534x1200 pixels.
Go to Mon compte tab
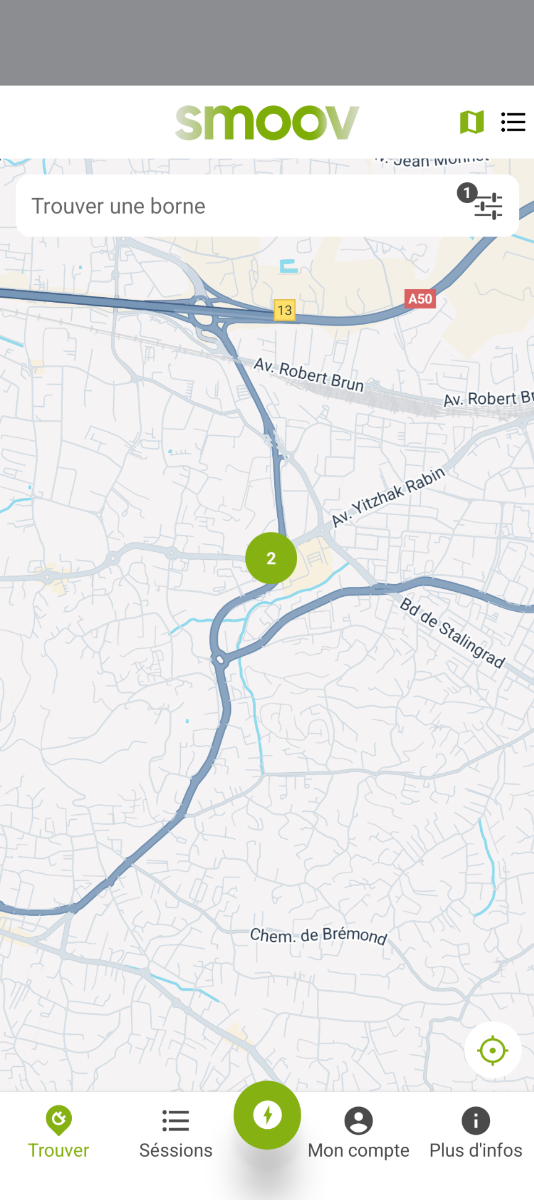(x=358, y=1134)
